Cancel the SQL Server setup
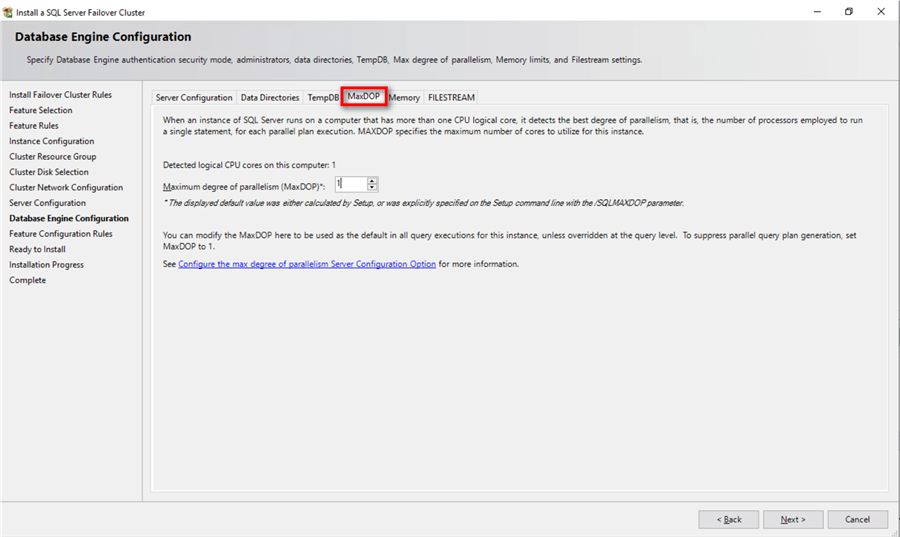900x537 pixels. click(858, 519)
